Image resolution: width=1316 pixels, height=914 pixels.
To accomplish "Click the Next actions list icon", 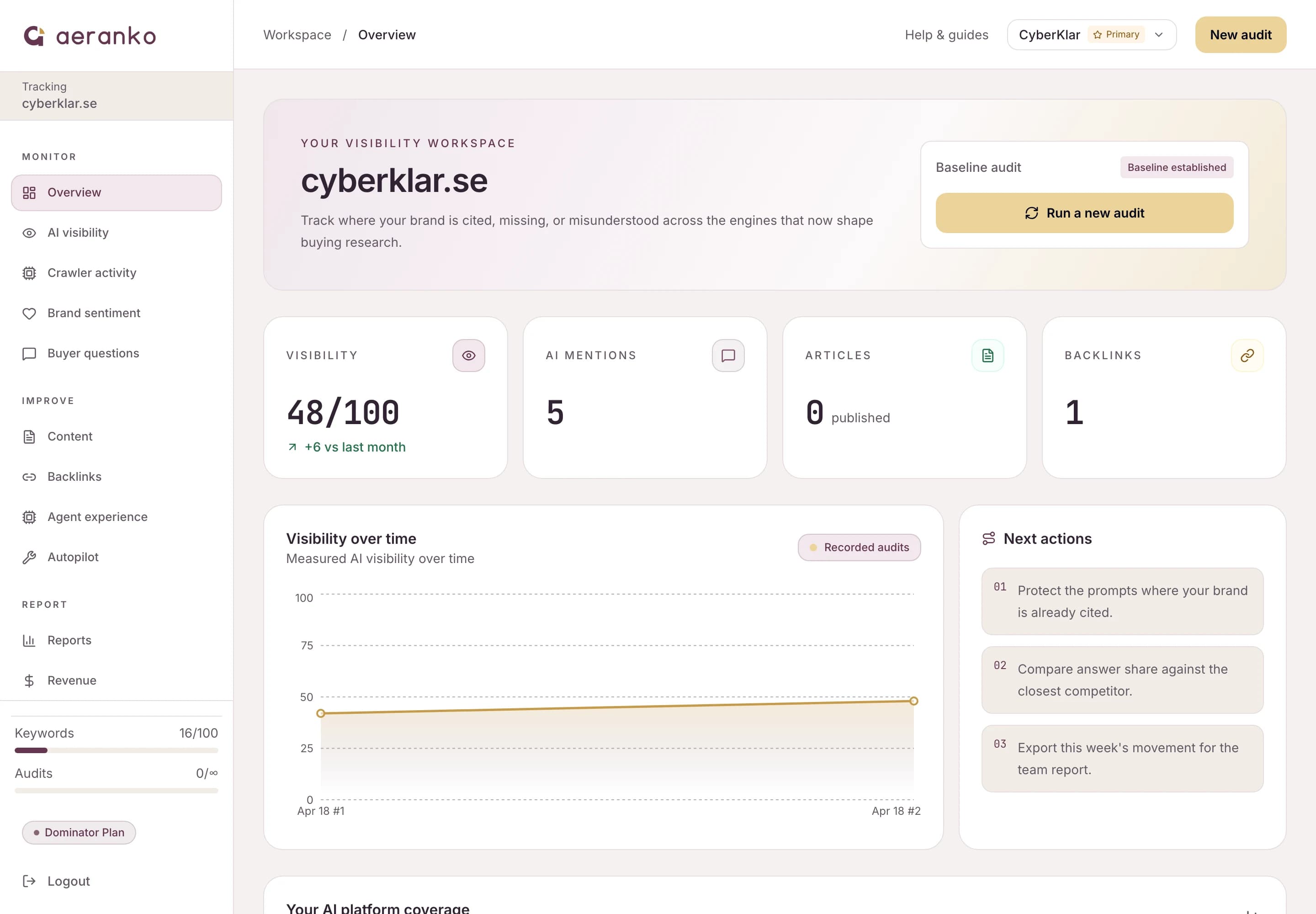I will tap(988, 538).
